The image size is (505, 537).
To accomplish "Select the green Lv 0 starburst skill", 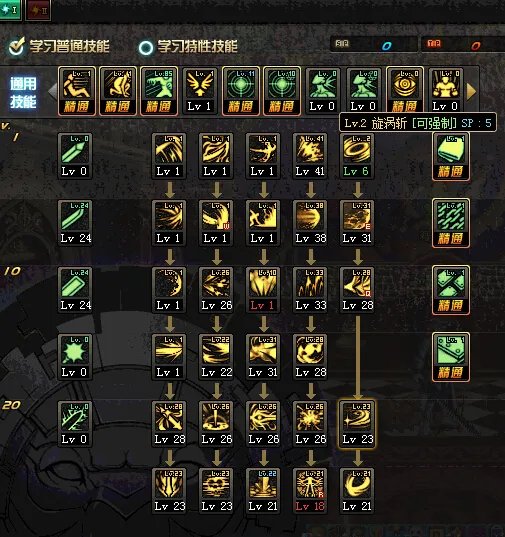I will [x=75, y=357].
